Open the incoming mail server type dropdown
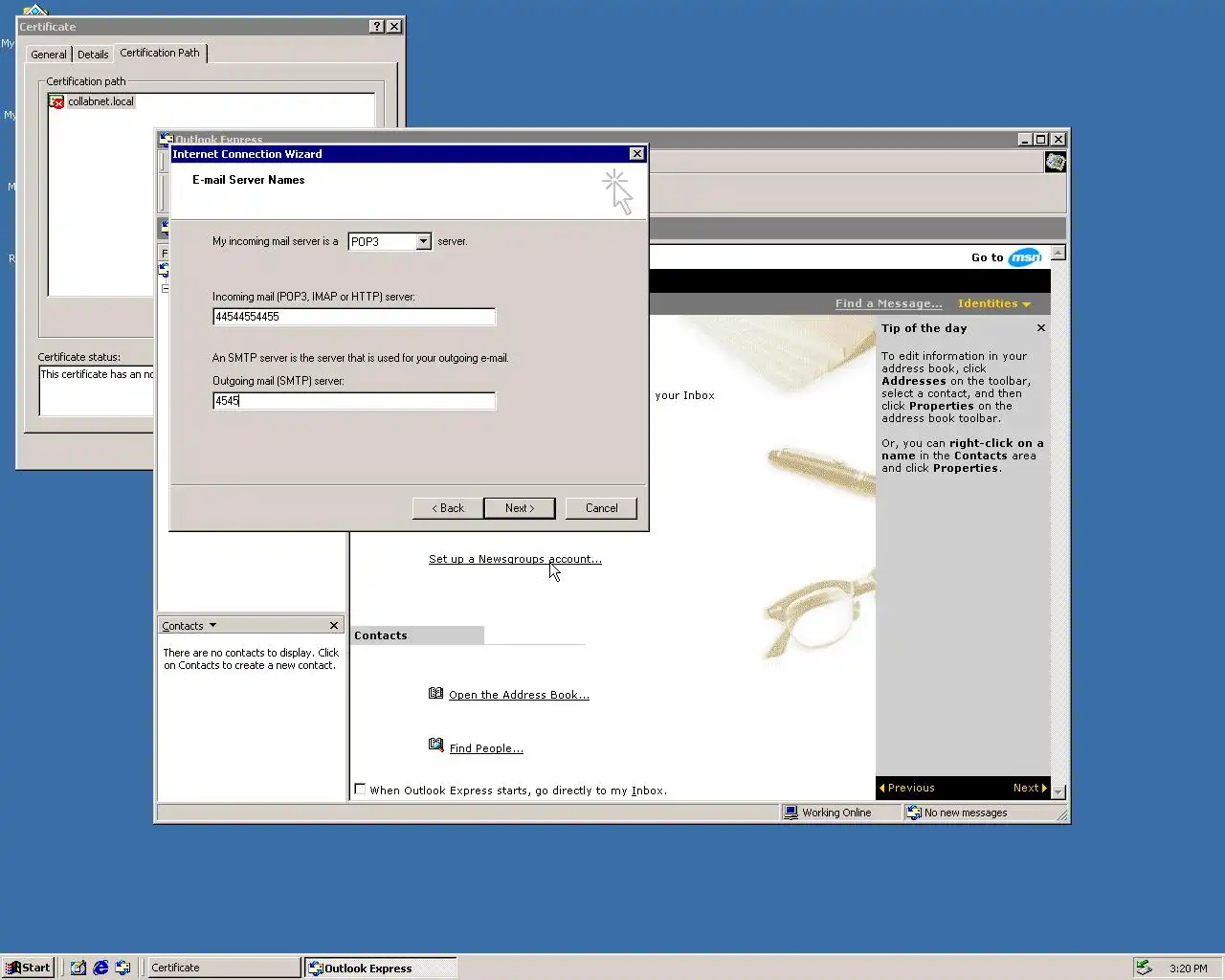Image resolution: width=1225 pixels, height=980 pixels. point(423,241)
